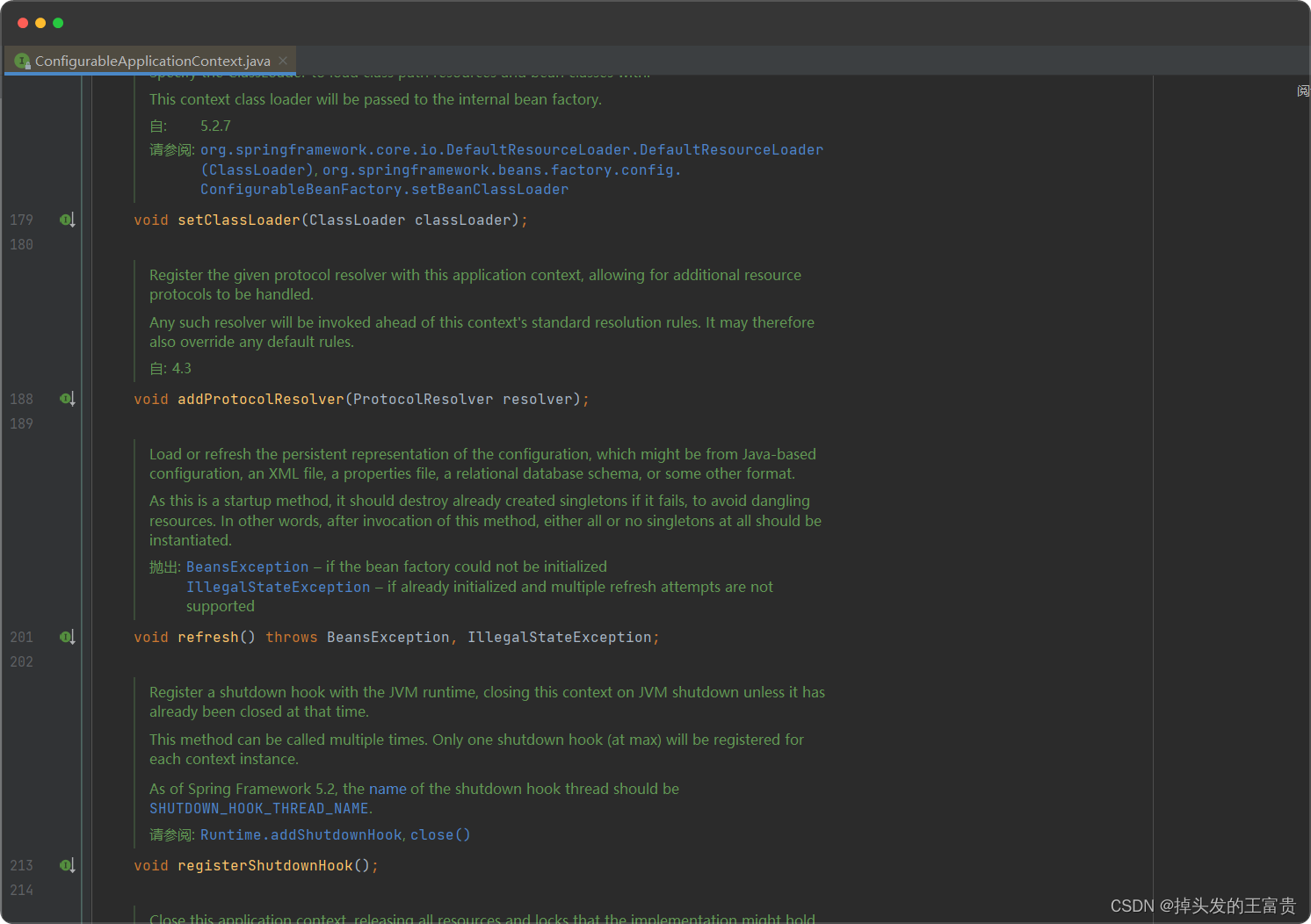The width and height of the screenshot is (1311, 924).
Task: Open the IllegalStateException link in refresh docs
Action: 278,587
